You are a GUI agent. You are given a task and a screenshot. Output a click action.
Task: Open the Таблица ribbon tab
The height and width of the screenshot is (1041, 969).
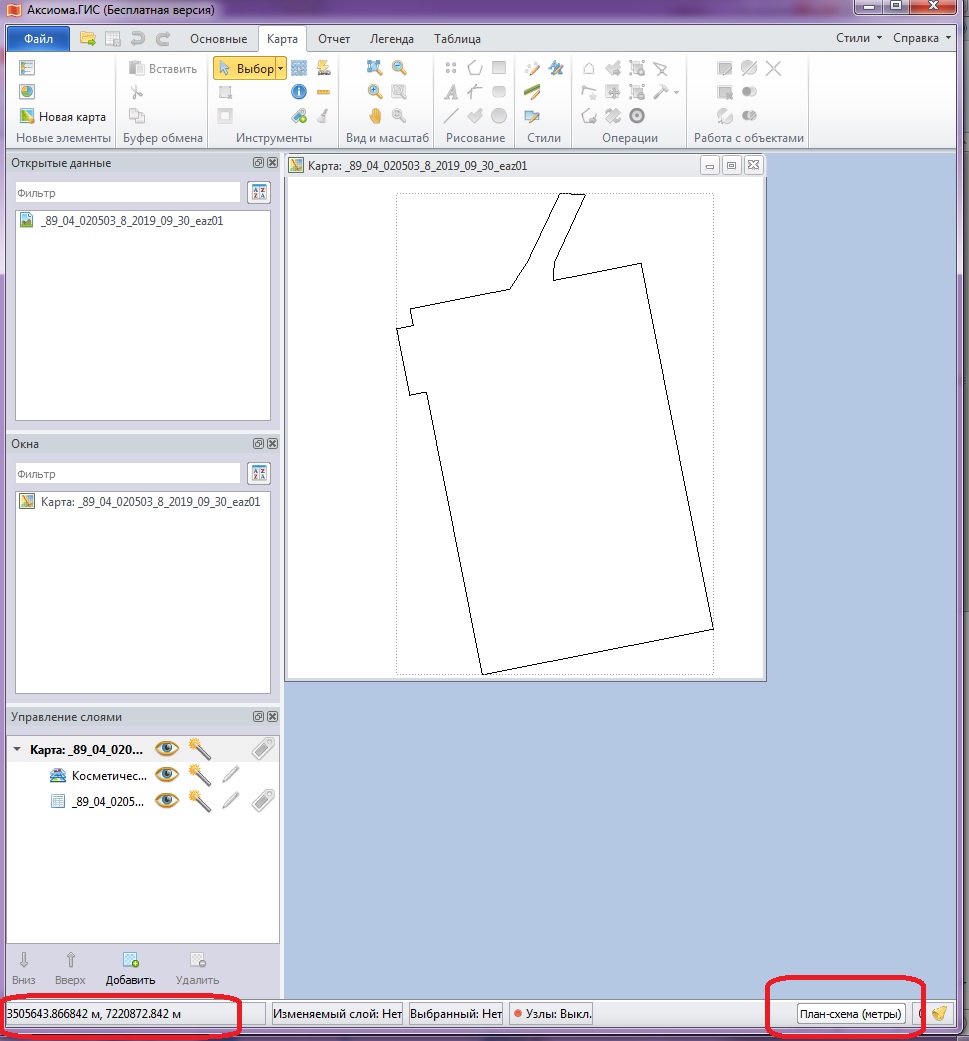click(x=457, y=39)
